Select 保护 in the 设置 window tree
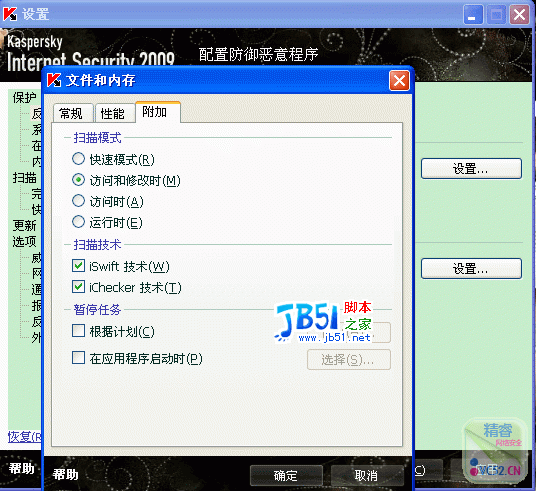The image size is (536, 491). coord(25,98)
